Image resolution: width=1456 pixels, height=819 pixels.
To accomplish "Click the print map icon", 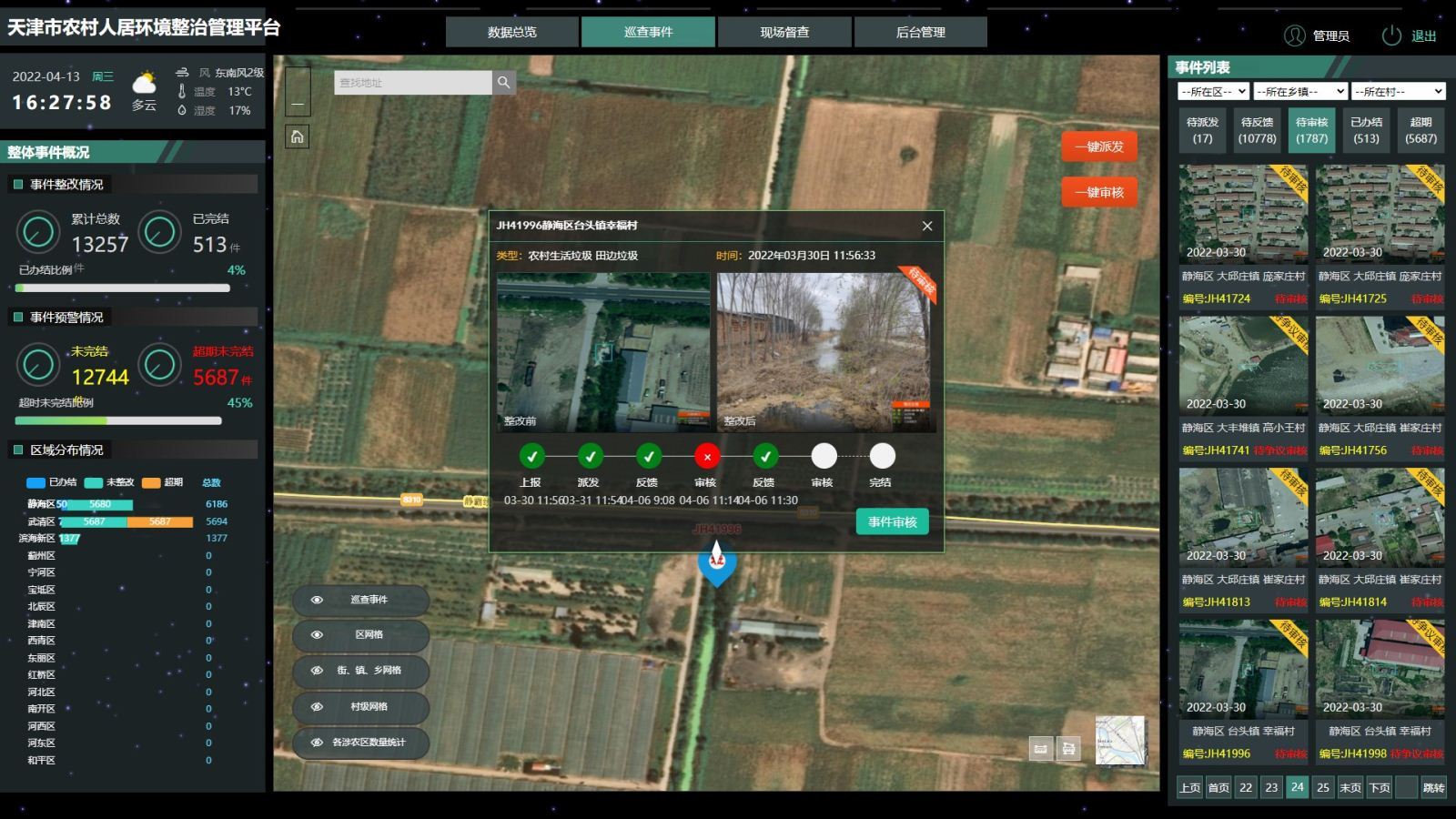I will pyautogui.click(x=1068, y=748).
